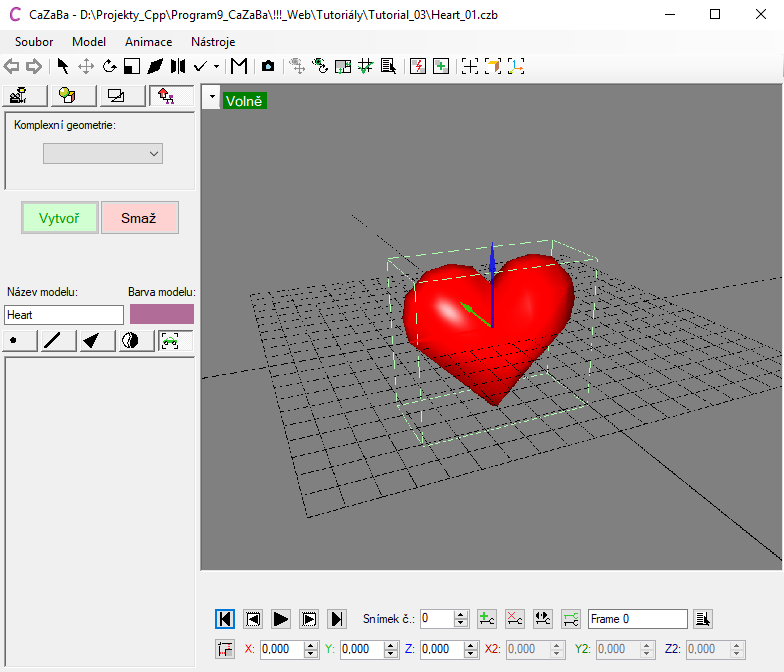
Task: Click the add keyframe green plus icon
Action: point(486,619)
